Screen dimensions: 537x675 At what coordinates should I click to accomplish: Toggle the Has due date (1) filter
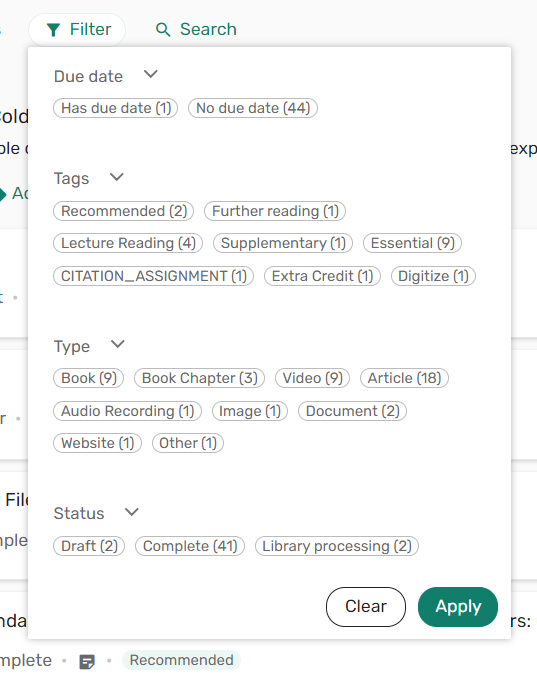(x=115, y=108)
